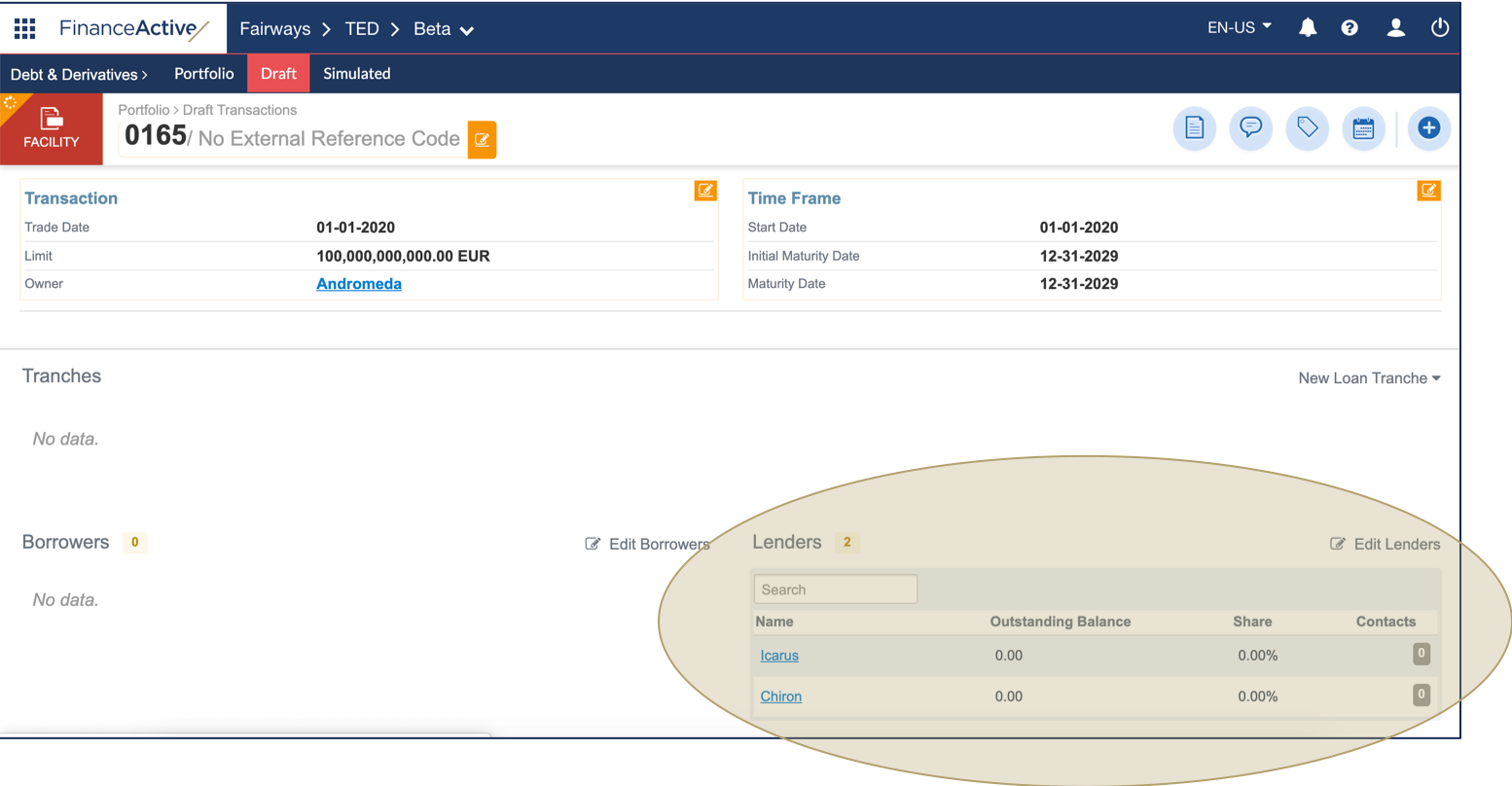Open the documents icon button

click(x=1194, y=128)
